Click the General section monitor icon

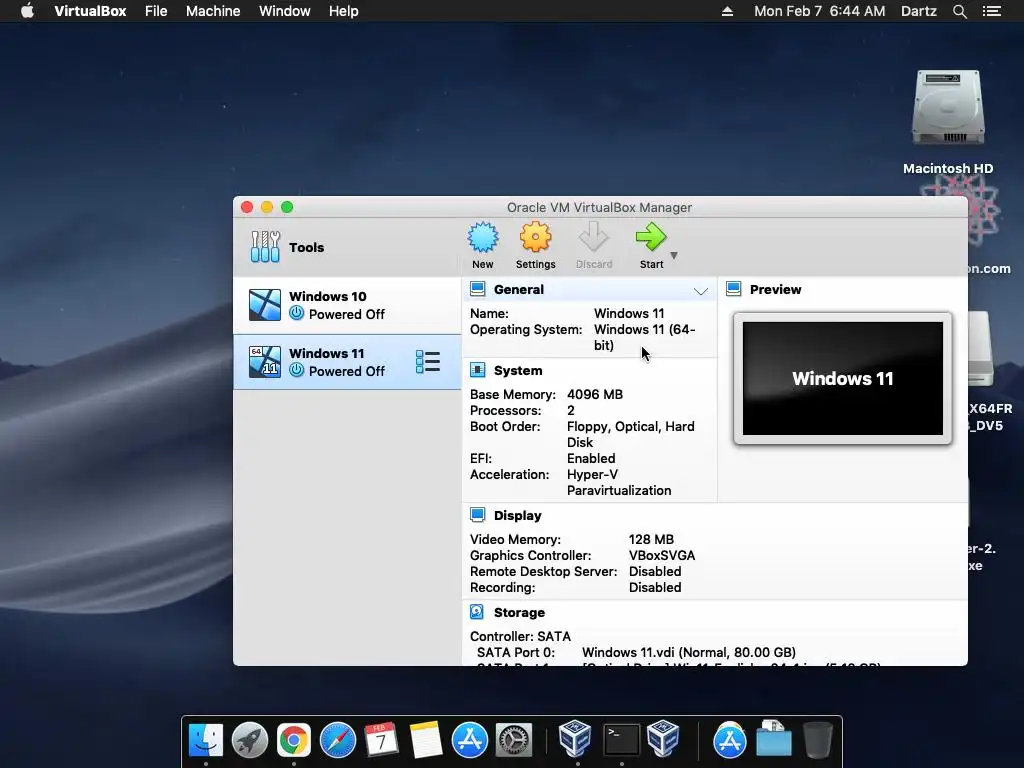click(477, 289)
